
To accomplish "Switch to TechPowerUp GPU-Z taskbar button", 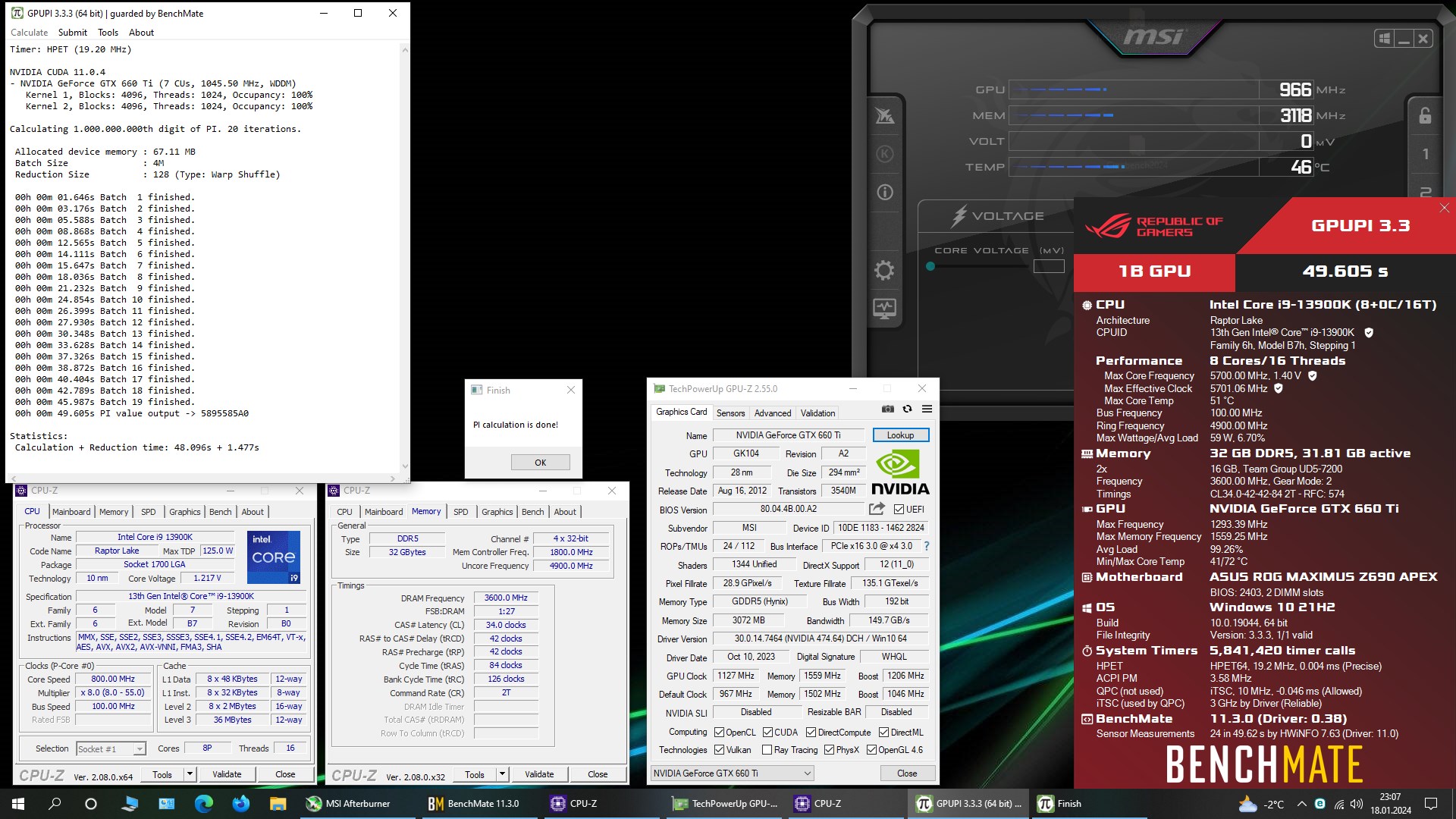I will [x=726, y=804].
